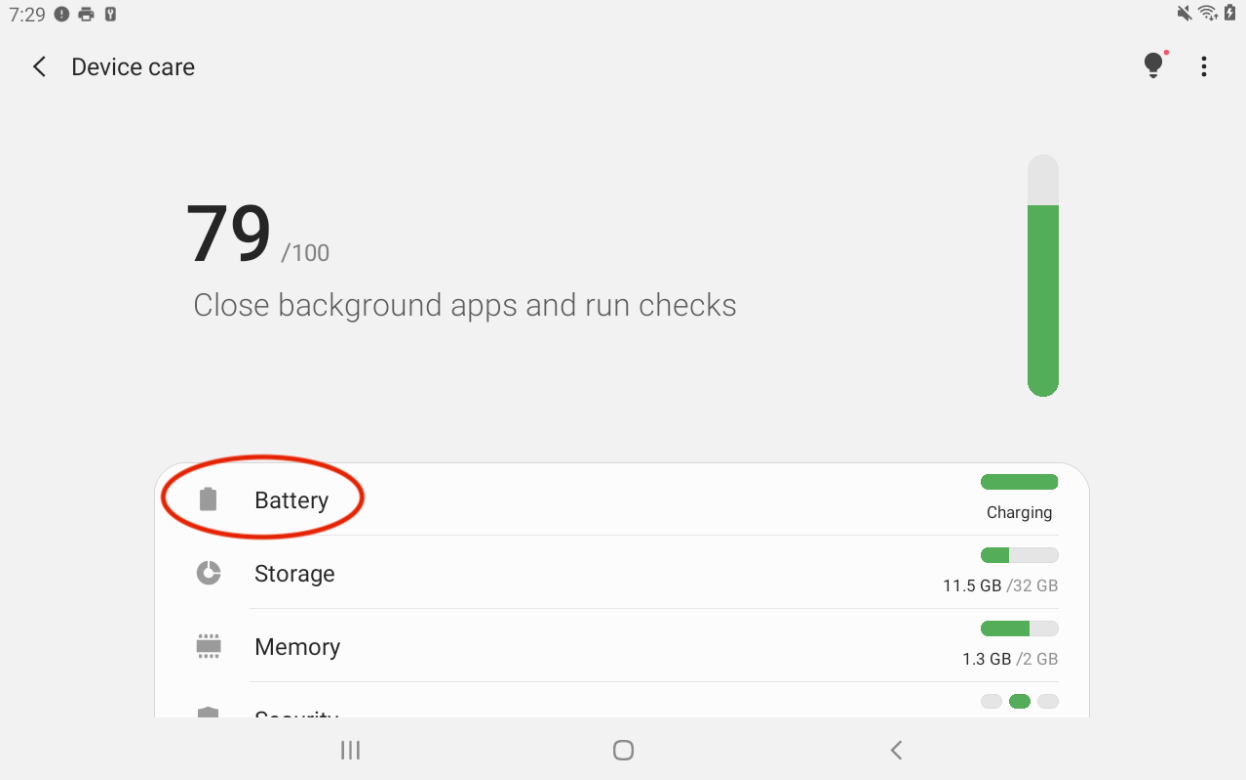The height and width of the screenshot is (780, 1246).
Task: Tap the Security shield icon
Action: tap(208, 712)
